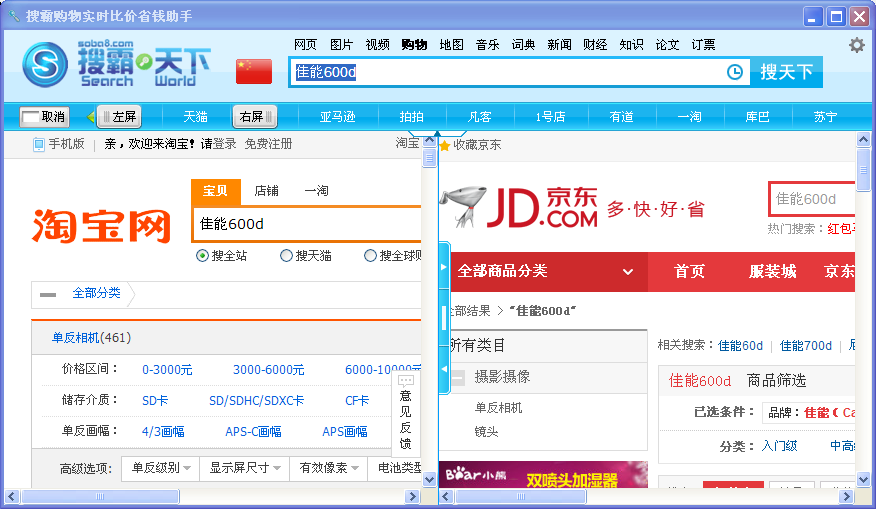Click the 右屏 button
The width and height of the screenshot is (876, 509).
255,117
